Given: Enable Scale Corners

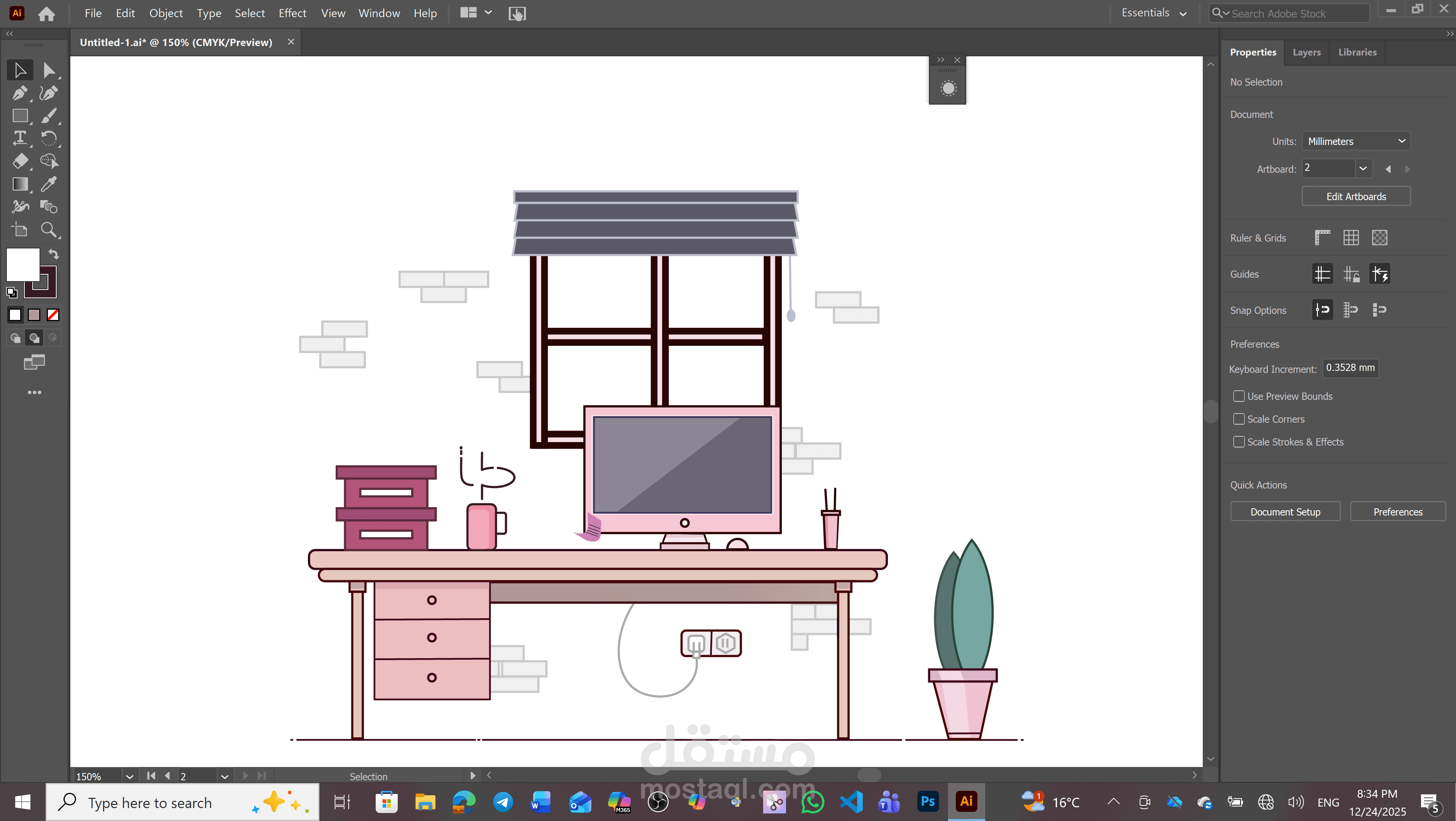Looking at the screenshot, I should click(1238, 419).
